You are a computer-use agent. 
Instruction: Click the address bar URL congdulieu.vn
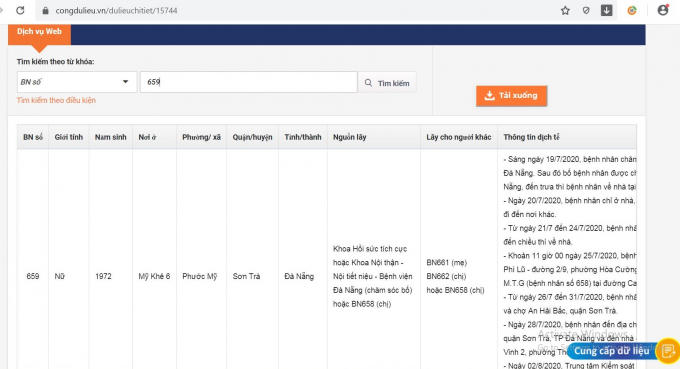pyautogui.click(x=116, y=10)
